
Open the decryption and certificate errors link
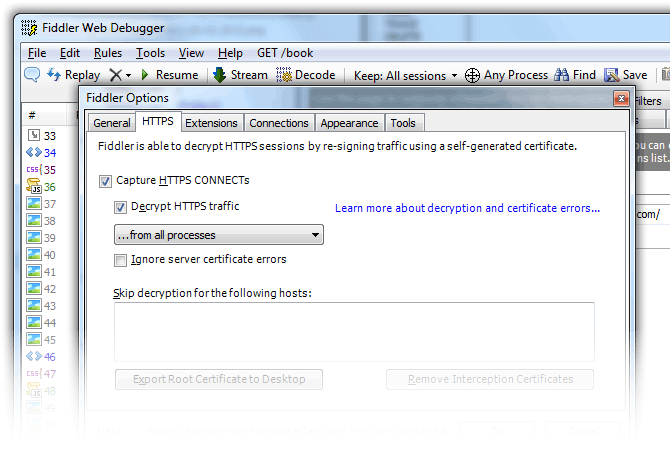[467, 208]
